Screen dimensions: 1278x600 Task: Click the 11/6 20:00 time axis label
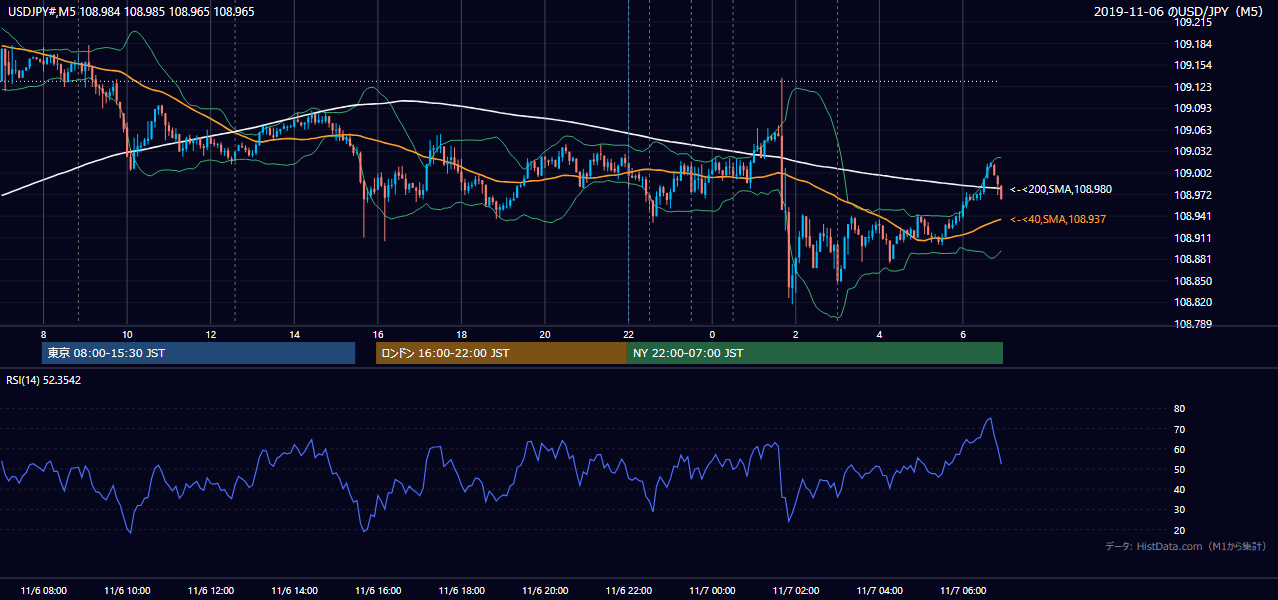(x=545, y=591)
